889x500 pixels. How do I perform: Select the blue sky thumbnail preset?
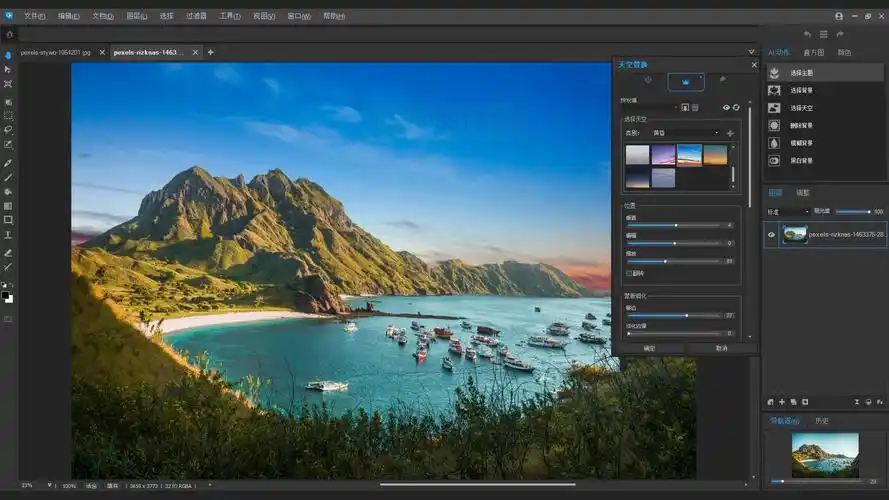pos(688,154)
